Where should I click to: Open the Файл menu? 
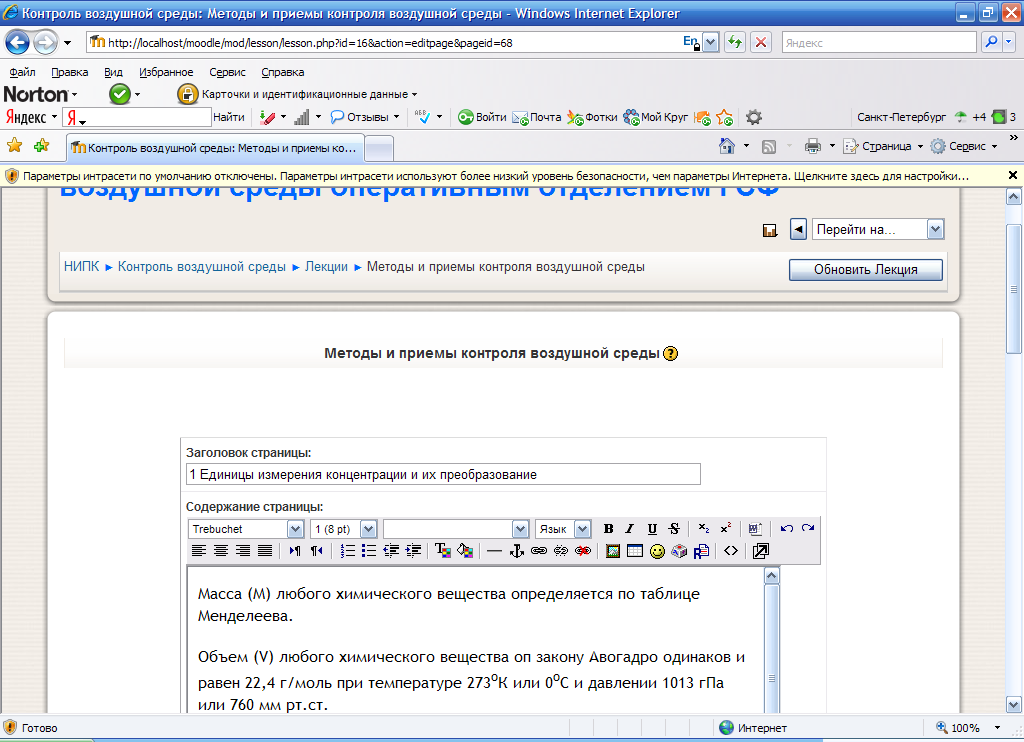[22, 72]
